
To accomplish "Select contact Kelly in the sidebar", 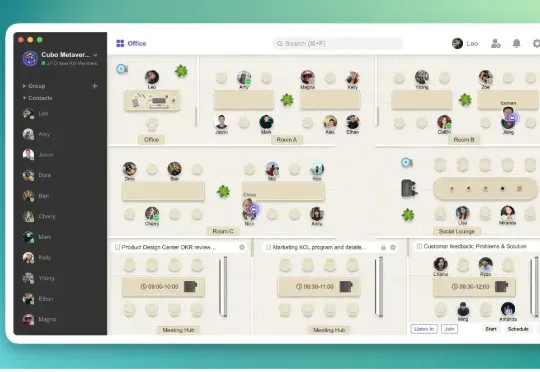I will (60, 257).
